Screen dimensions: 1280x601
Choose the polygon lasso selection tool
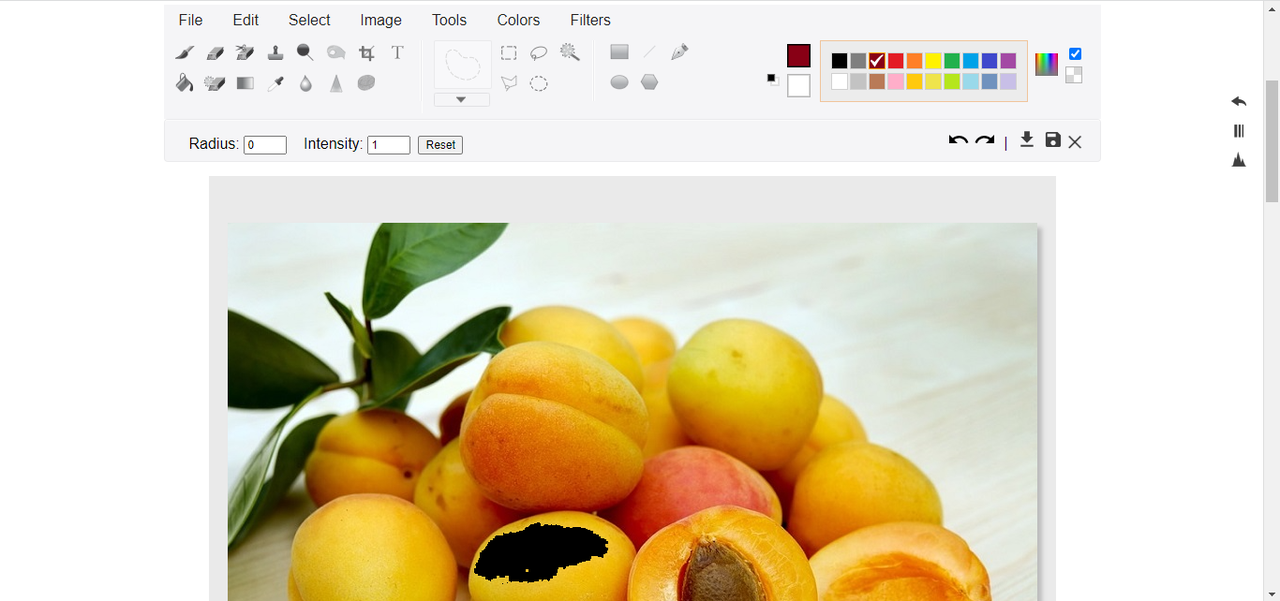pos(509,83)
